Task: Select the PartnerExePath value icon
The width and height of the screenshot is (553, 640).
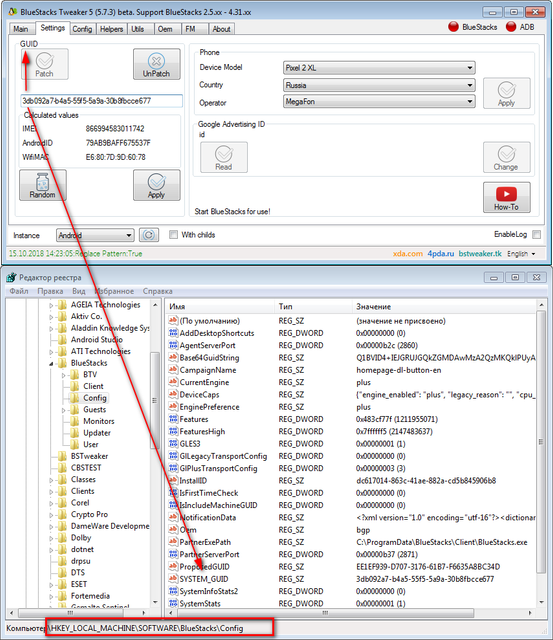Action: (x=173, y=542)
